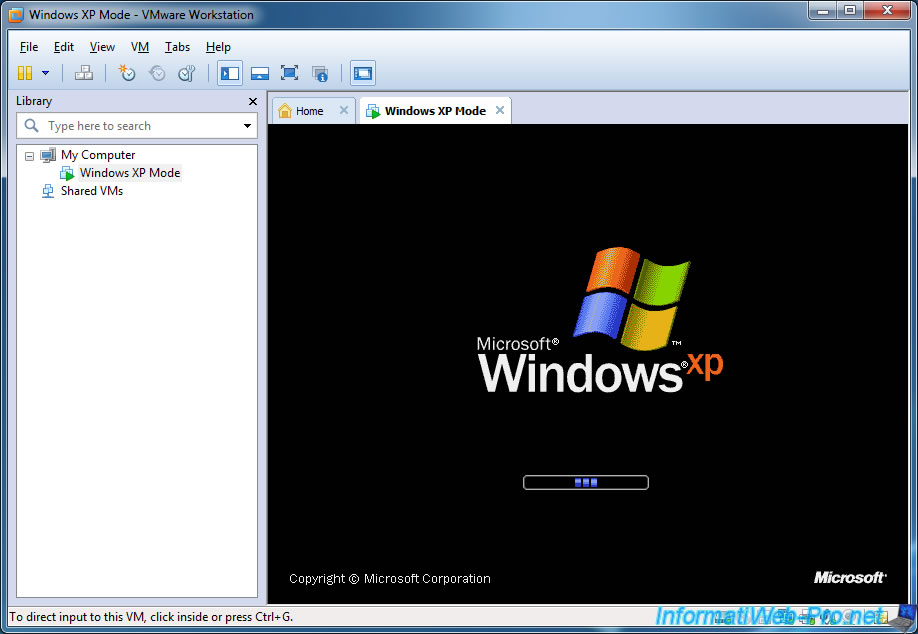Click the house icon on Home tab
Screen dimensions: 918x634
[285, 111]
